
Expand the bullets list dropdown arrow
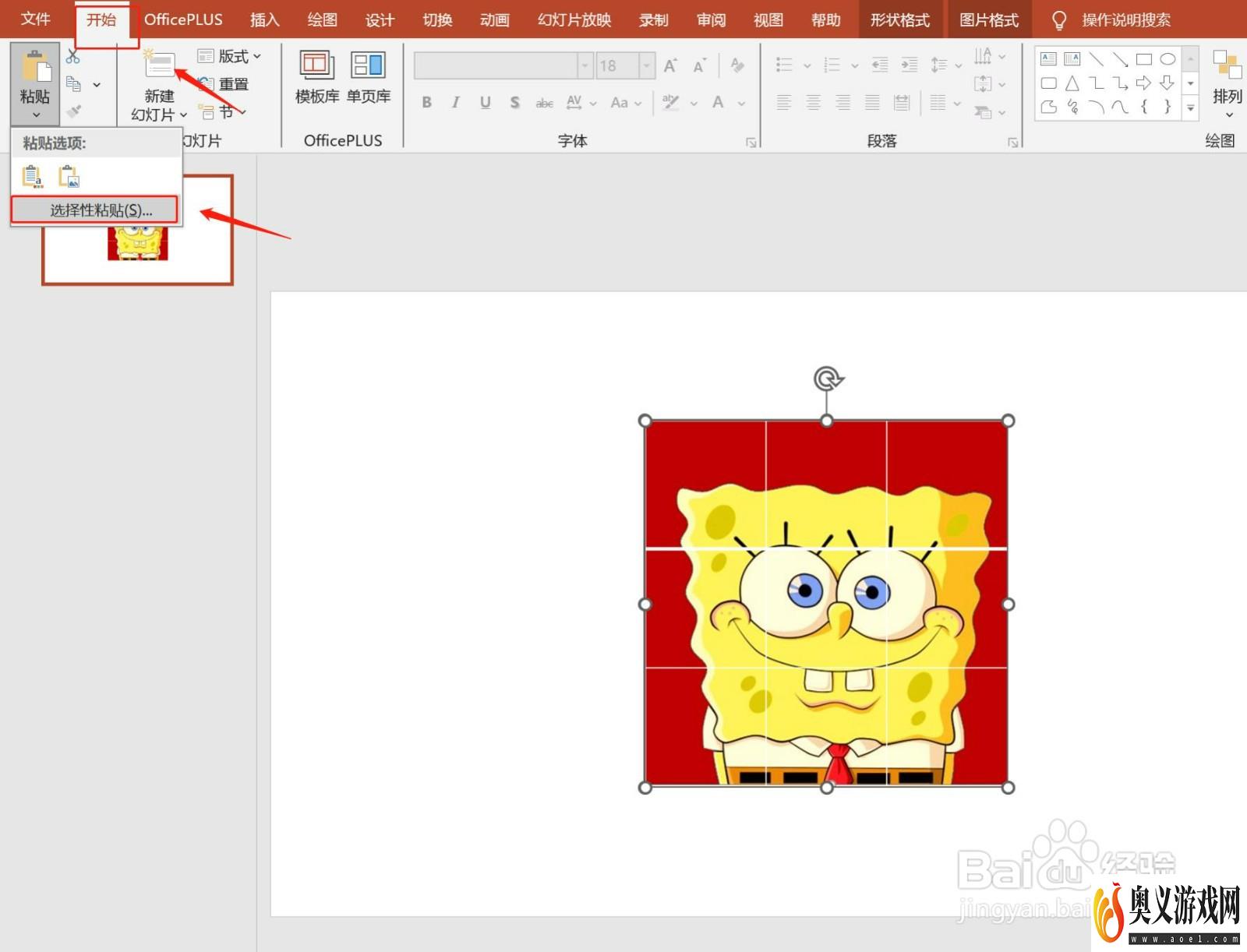pos(807,65)
